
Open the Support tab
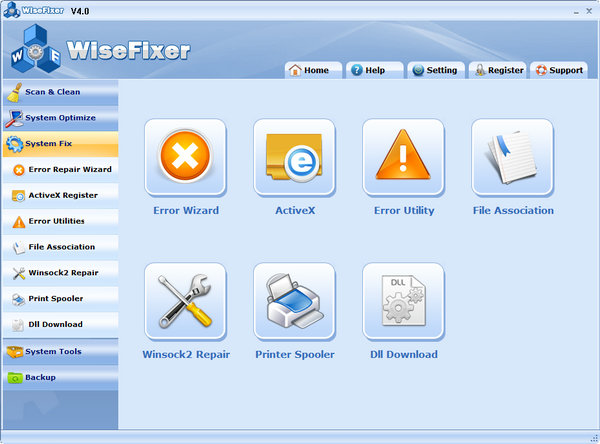click(560, 70)
